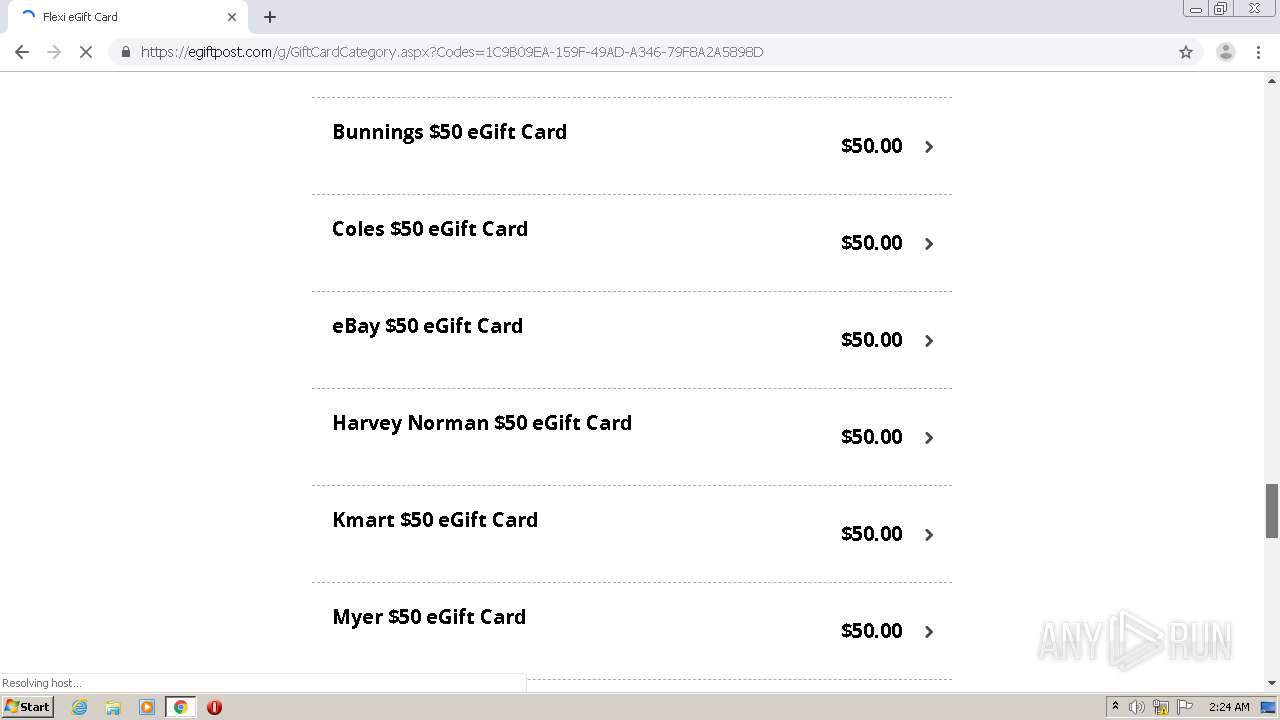
Task: Stop loading the page
Action: click(86, 52)
